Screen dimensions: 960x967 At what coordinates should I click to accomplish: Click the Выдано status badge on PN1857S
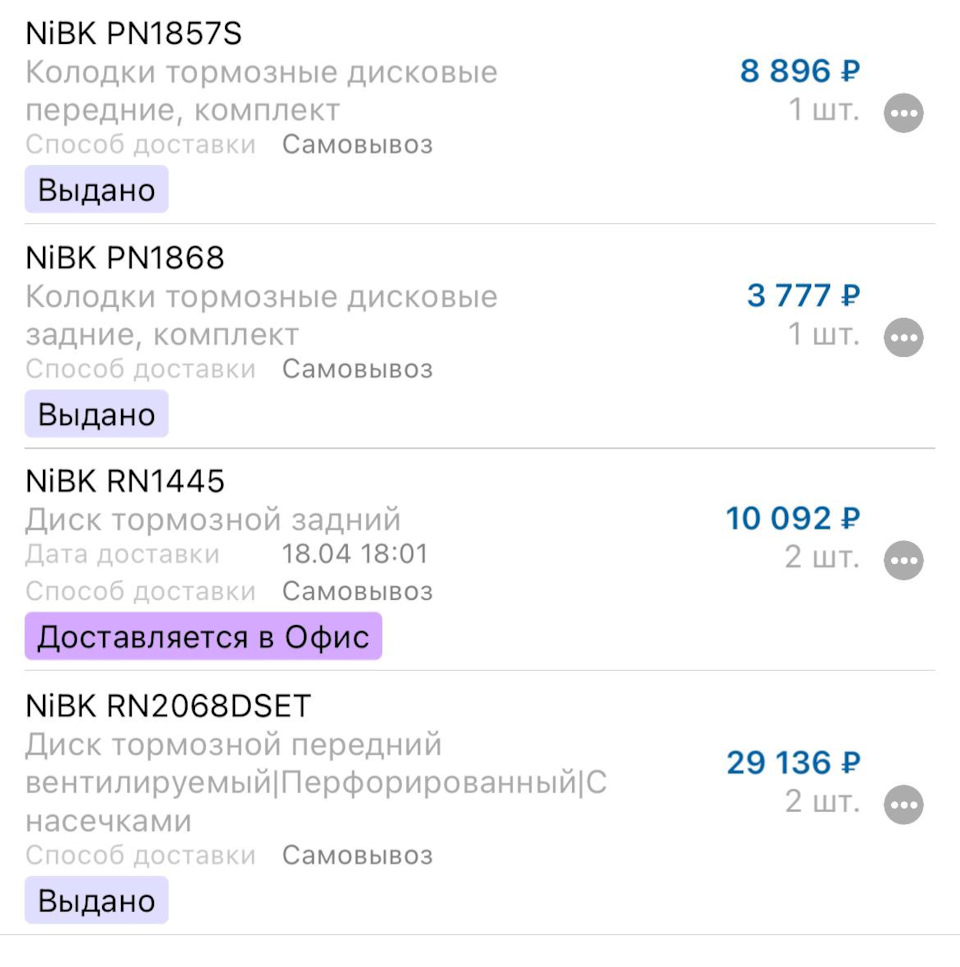click(x=95, y=188)
